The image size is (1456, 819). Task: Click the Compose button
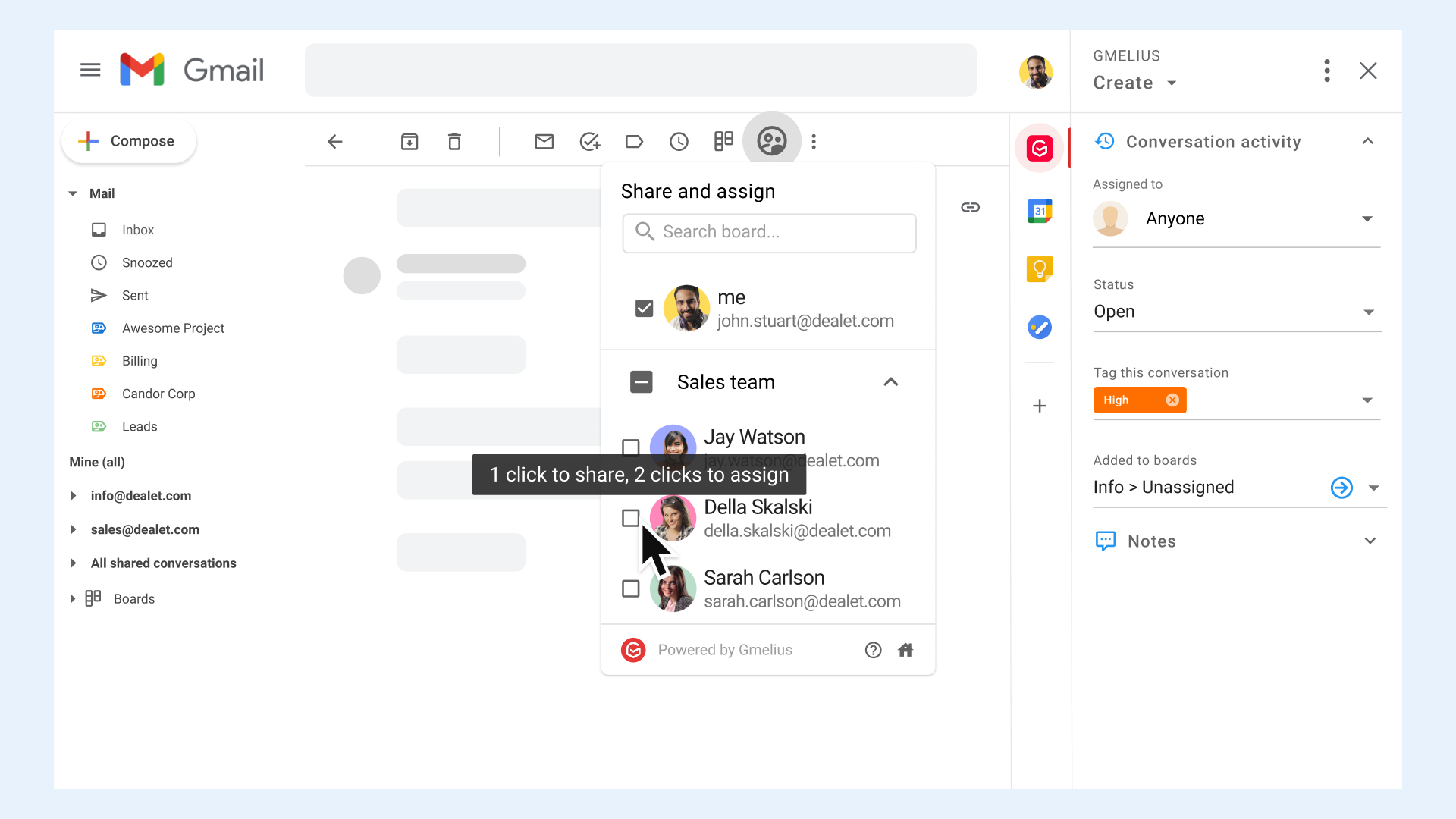(129, 141)
